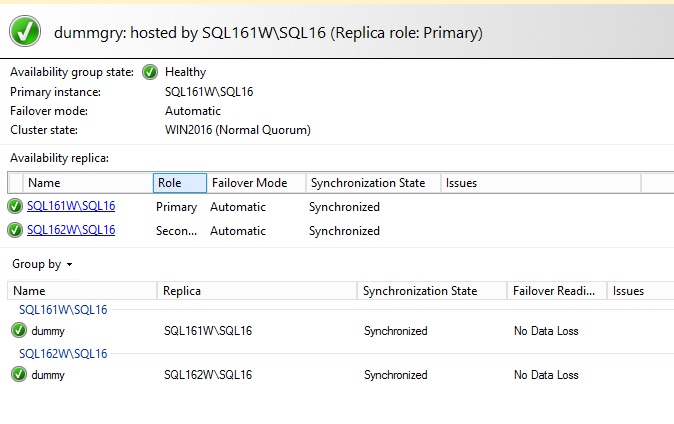Open the SQL162W\SQL16 replica link
The height and width of the screenshot is (424, 674).
point(71,230)
